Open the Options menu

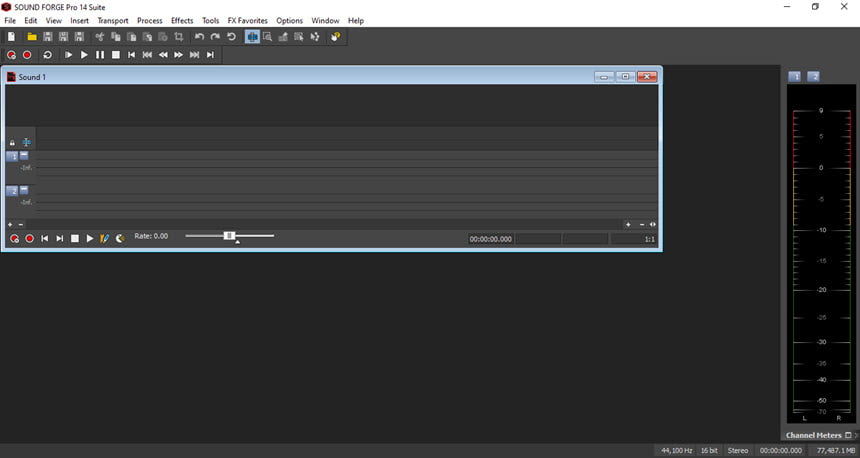tap(290, 20)
